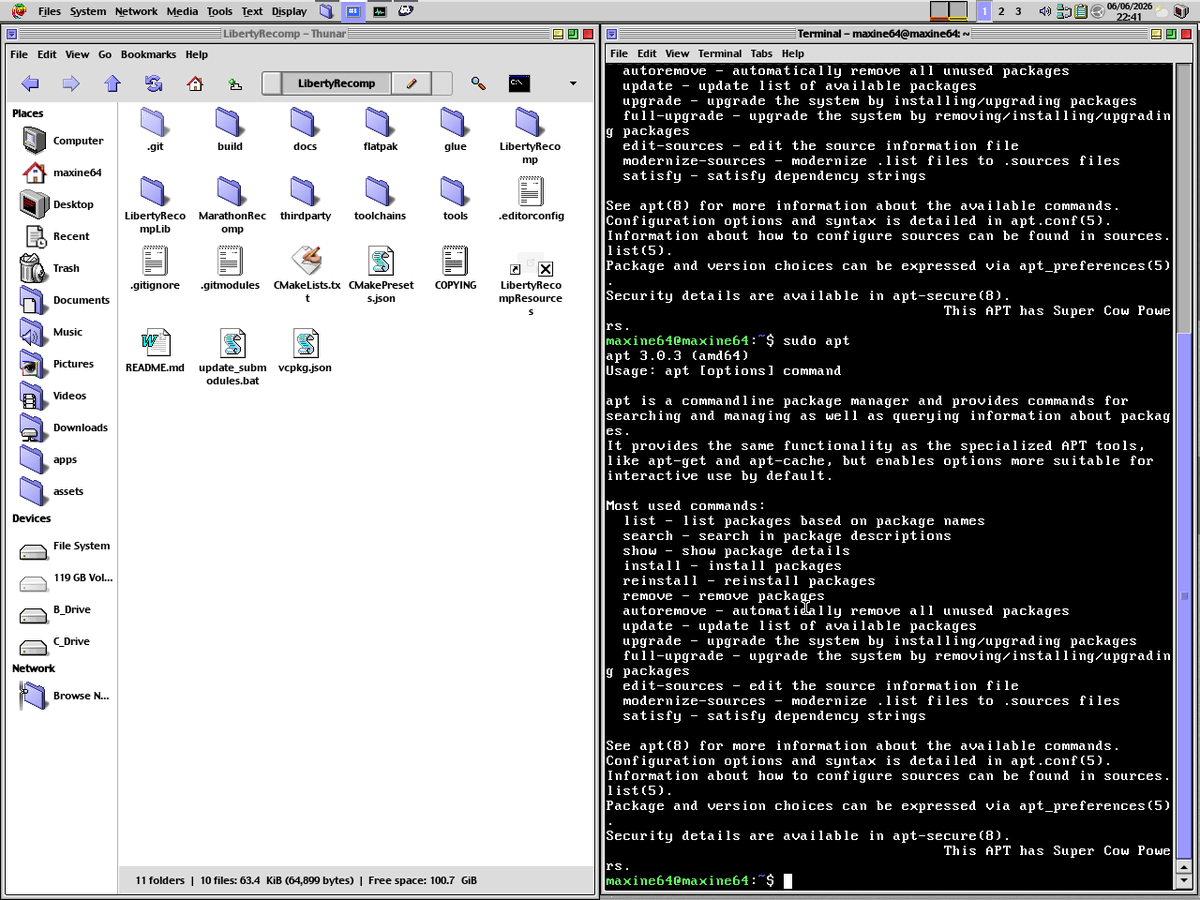
Task: Click the application launcher logo
Action: [x=17, y=11]
